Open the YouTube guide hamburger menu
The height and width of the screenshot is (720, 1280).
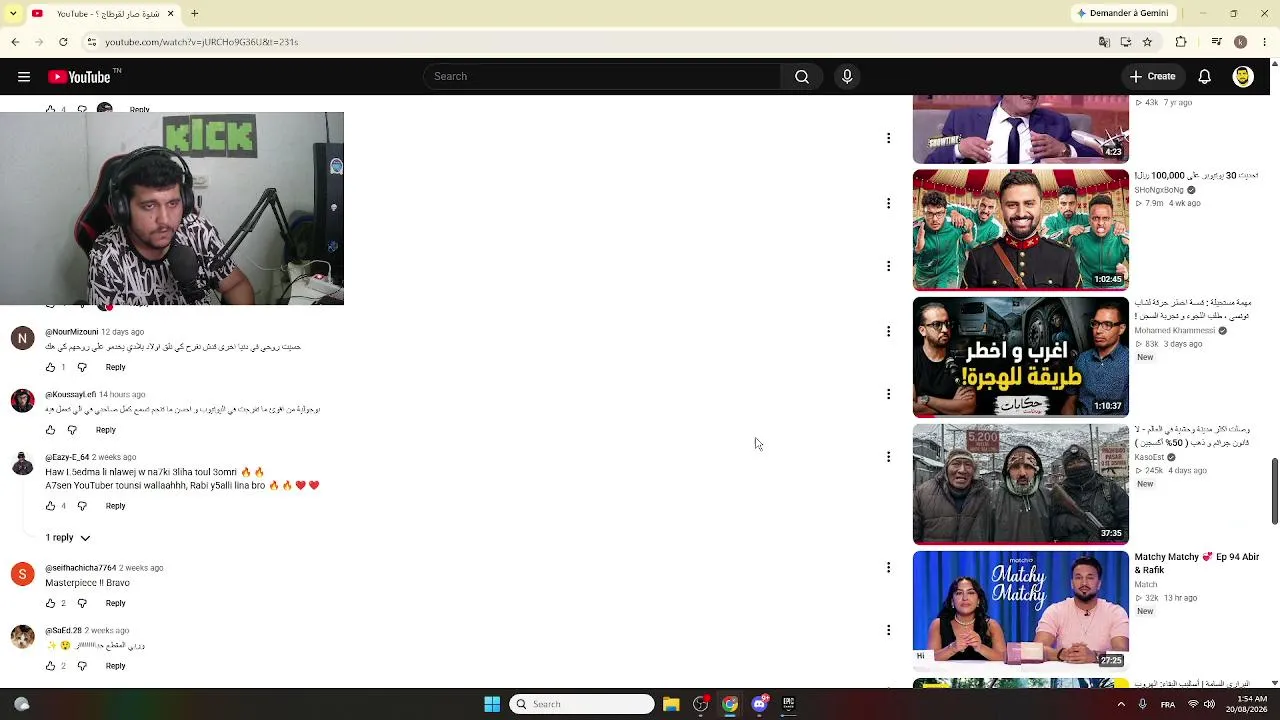[x=24, y=77]
